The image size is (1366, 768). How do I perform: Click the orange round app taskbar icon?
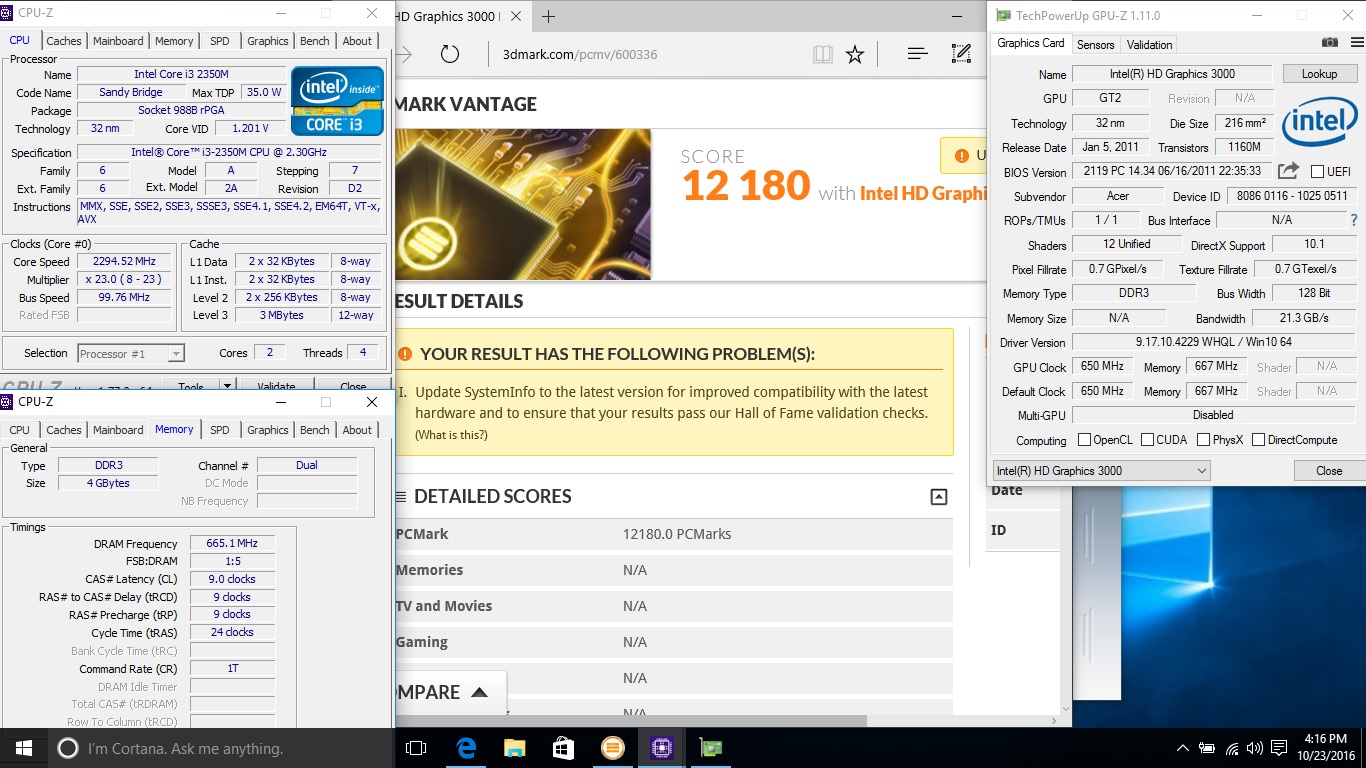point(612,748)
